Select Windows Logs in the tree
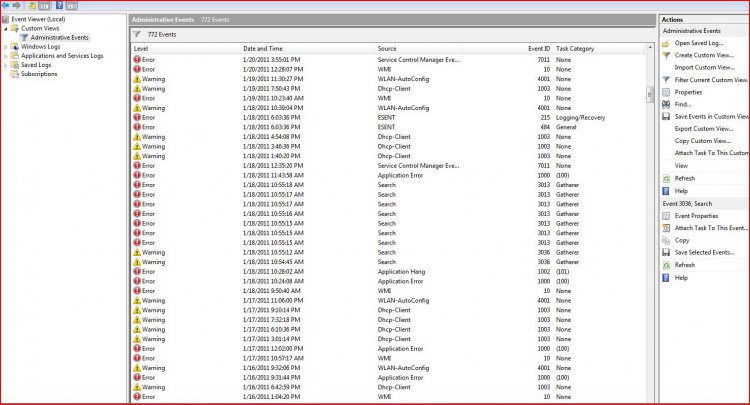This screenshot has width=750, height=405. point(40,47)
